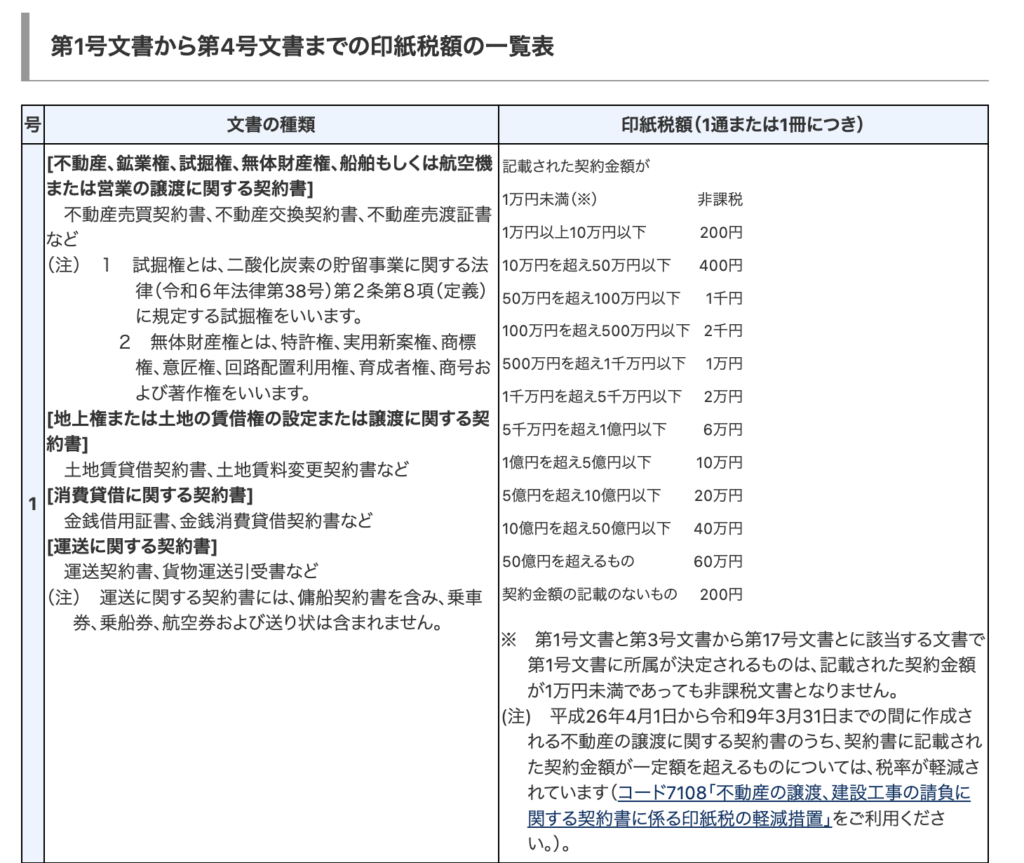Screen dimensions: 1024x863
Task: Click the 不動産、鉱業権、試掘権 bold category heading
Action: pos(268,163)
